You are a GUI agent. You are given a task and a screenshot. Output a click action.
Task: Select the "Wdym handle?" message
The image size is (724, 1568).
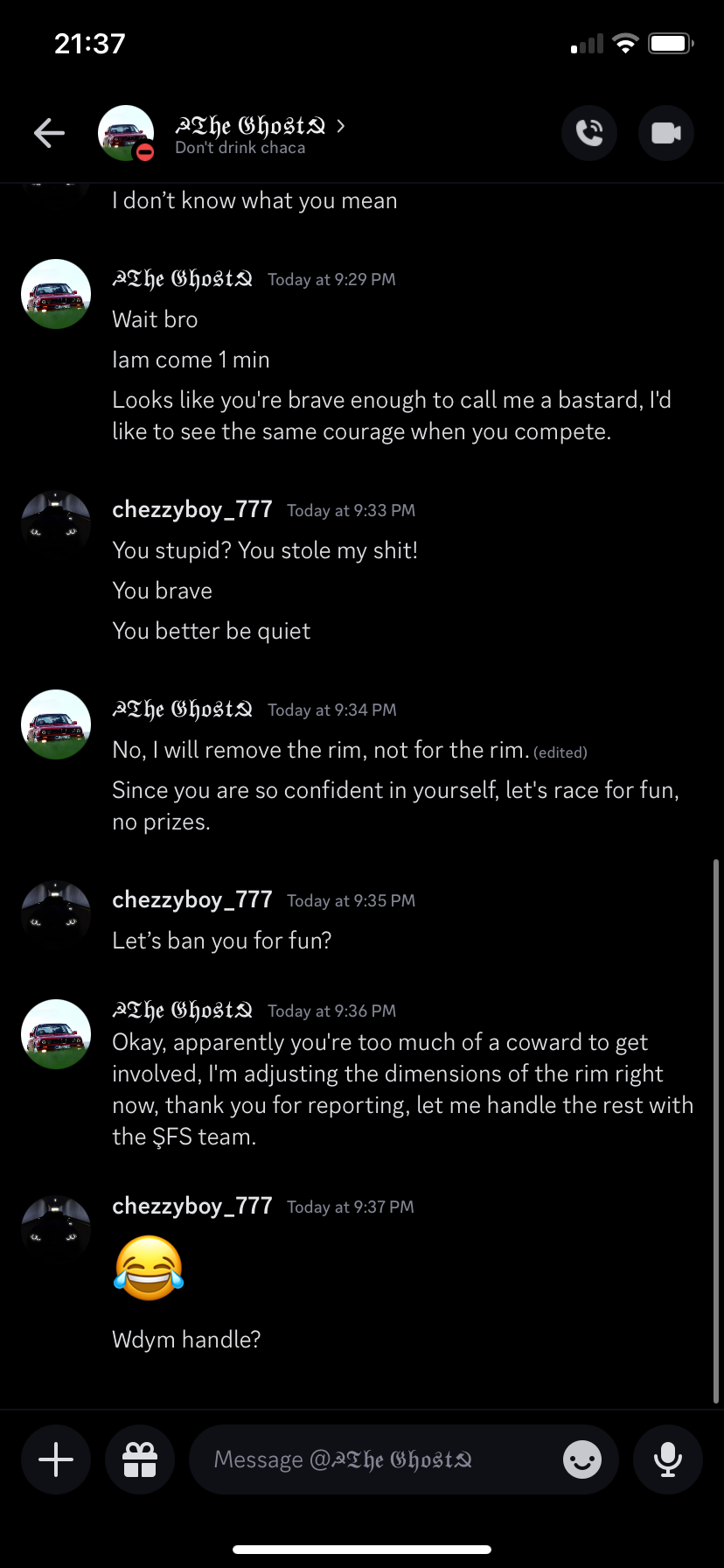tap(186, 1340)
